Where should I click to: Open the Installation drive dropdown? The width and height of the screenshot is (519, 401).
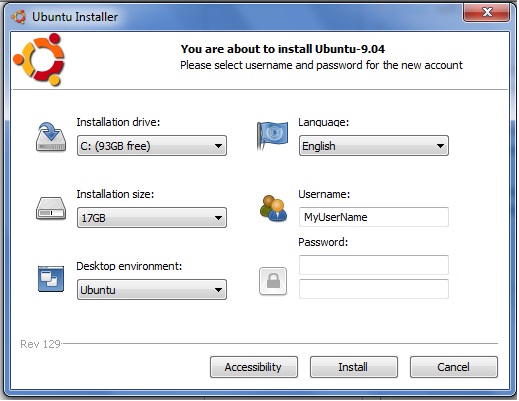click(x=152, y=146)
